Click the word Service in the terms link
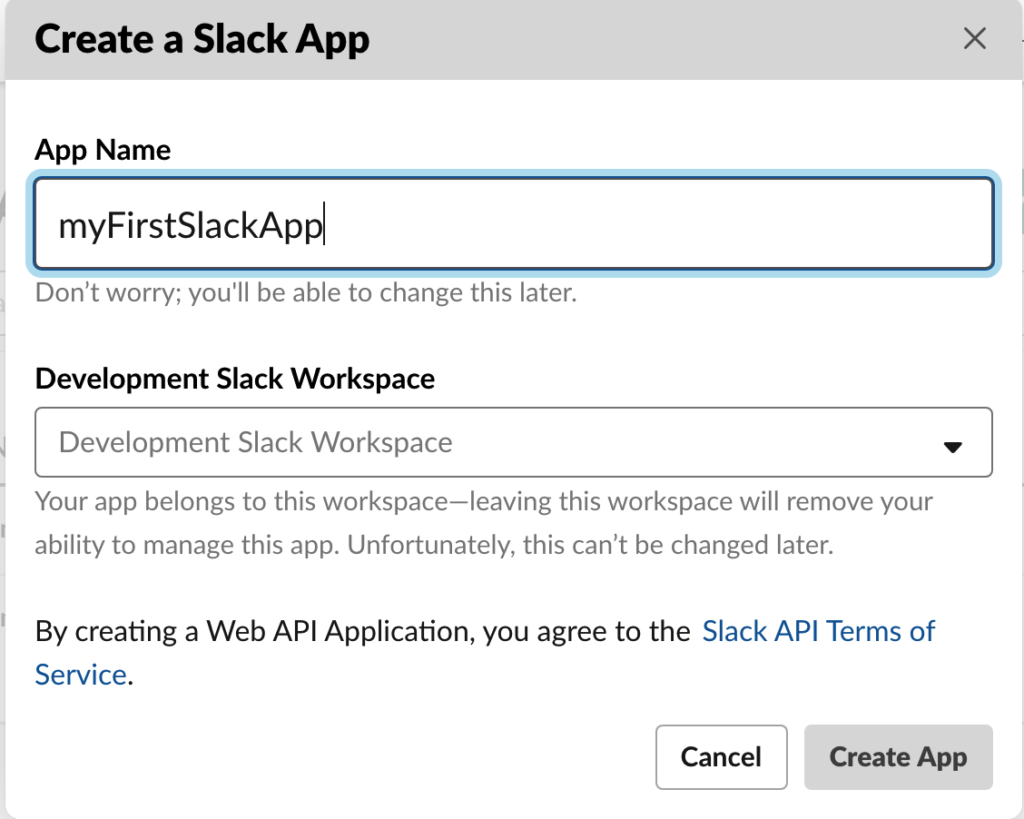1024x819 pixels. [80, 675]
